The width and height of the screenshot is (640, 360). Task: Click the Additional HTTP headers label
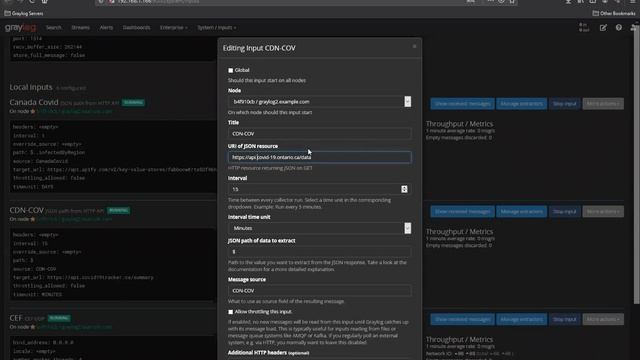(268, 353)
